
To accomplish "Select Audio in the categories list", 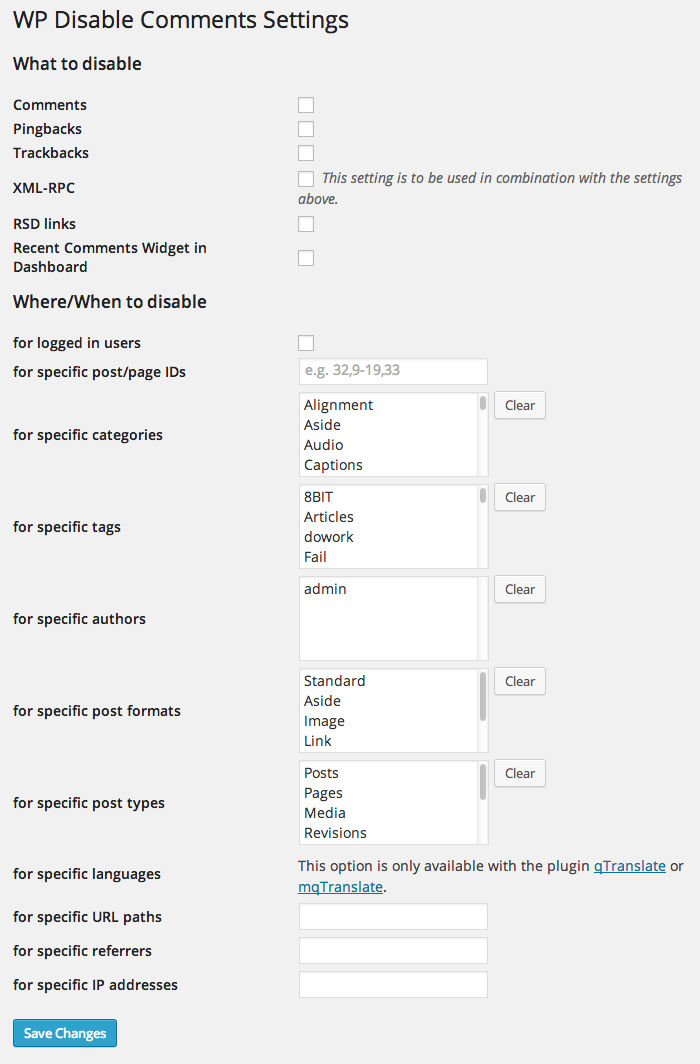I will coord(324,445).
